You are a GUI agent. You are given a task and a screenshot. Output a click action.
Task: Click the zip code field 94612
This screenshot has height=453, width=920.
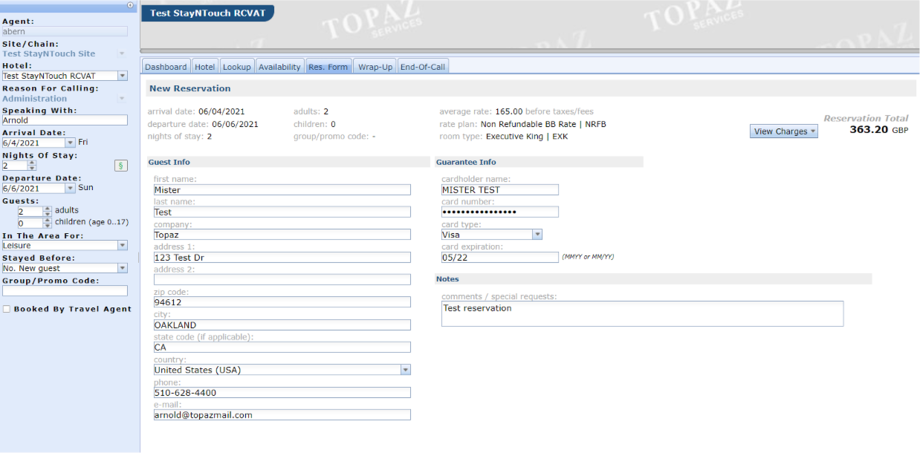282,302
